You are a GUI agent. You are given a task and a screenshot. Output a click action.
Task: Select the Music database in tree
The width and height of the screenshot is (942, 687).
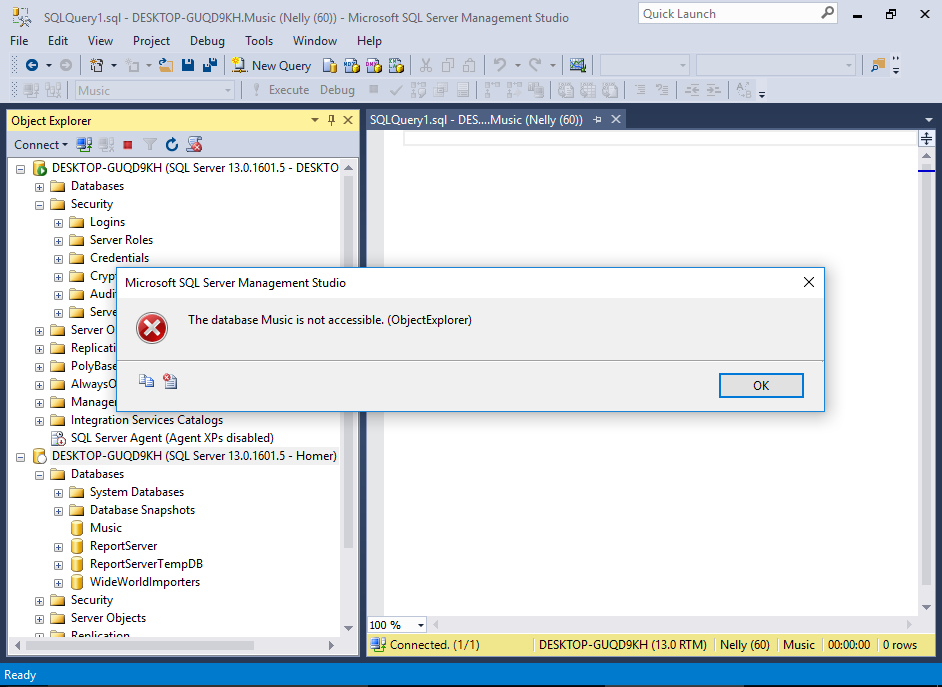(105, 528)
